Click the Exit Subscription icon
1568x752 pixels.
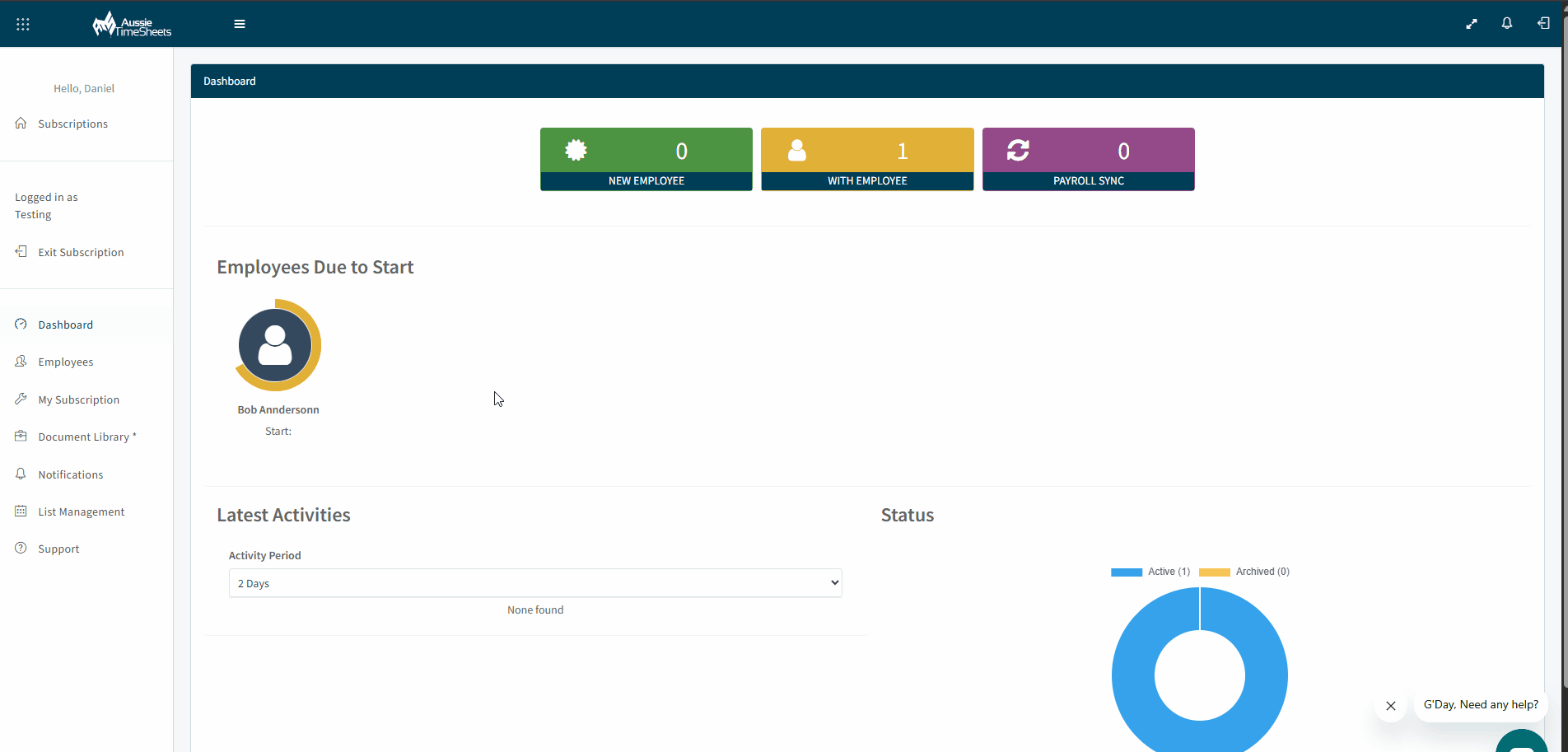(x=21, y=251)
